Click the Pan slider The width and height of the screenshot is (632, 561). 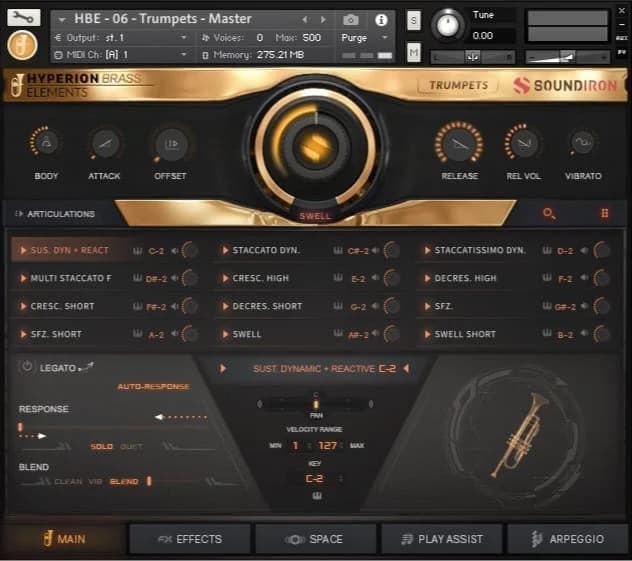click(316, 404)
